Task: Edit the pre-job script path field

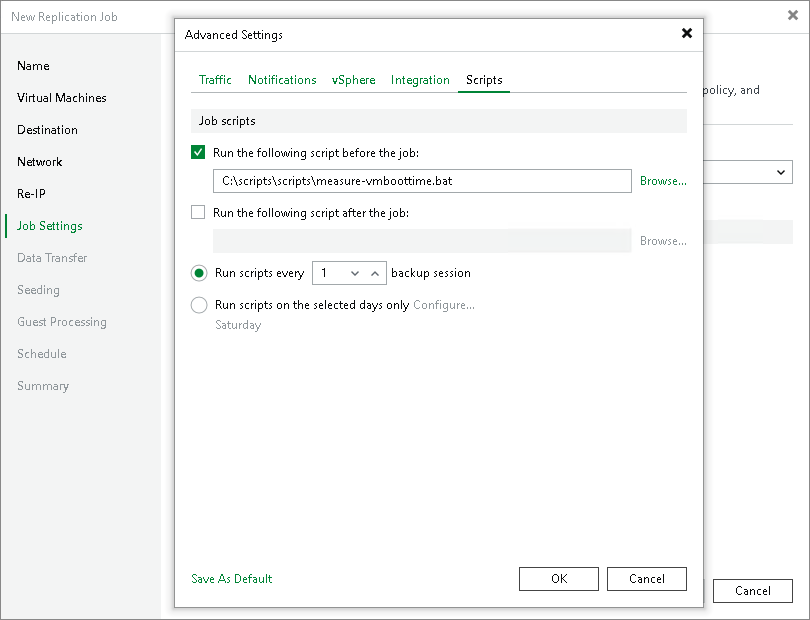Action: 422,181
